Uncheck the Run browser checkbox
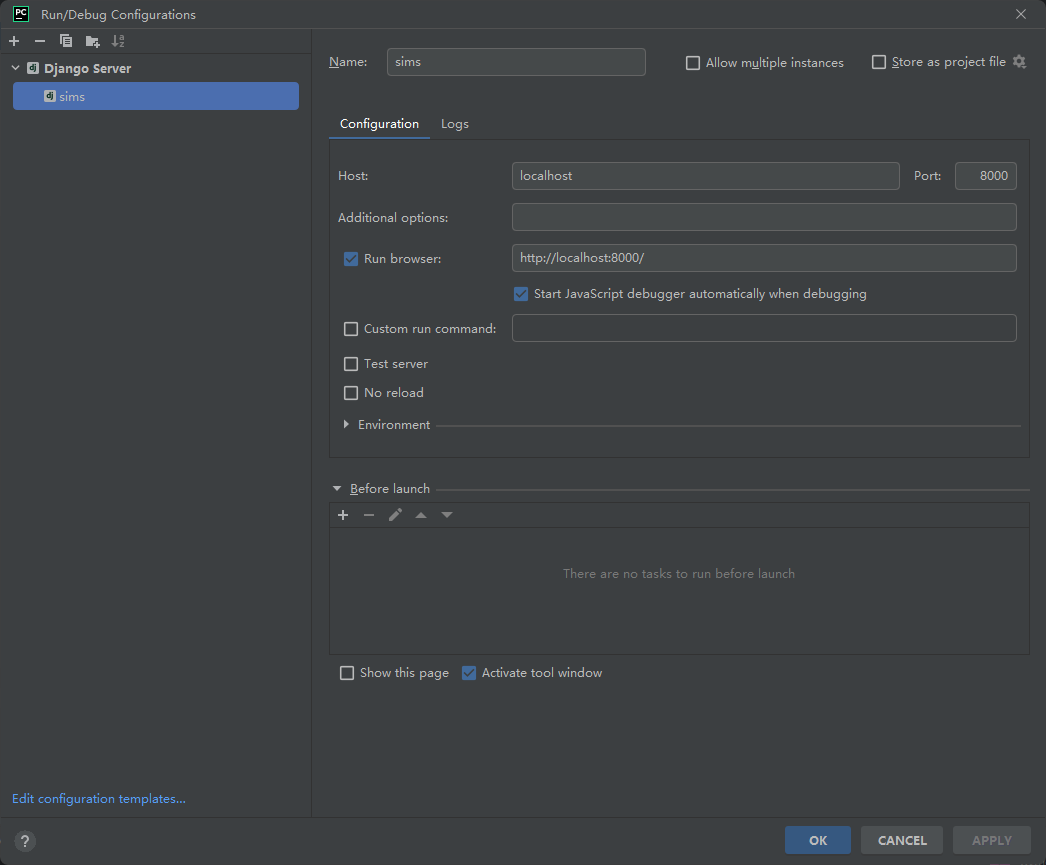Viewport: 1049px width, 865px height. coord(351,258)
